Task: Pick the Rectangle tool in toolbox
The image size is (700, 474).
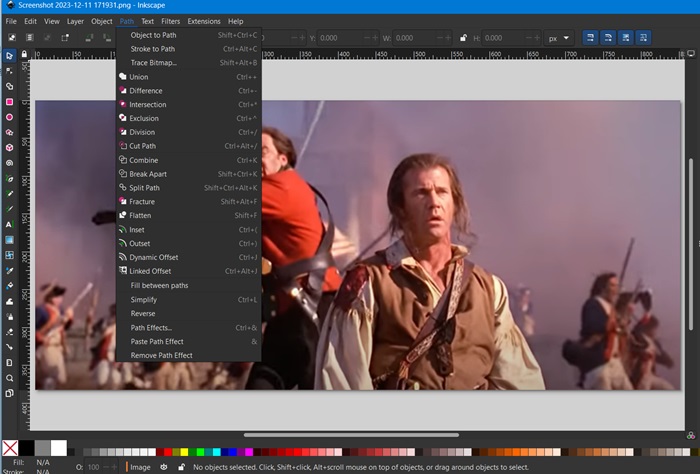Action: [10, 102]
